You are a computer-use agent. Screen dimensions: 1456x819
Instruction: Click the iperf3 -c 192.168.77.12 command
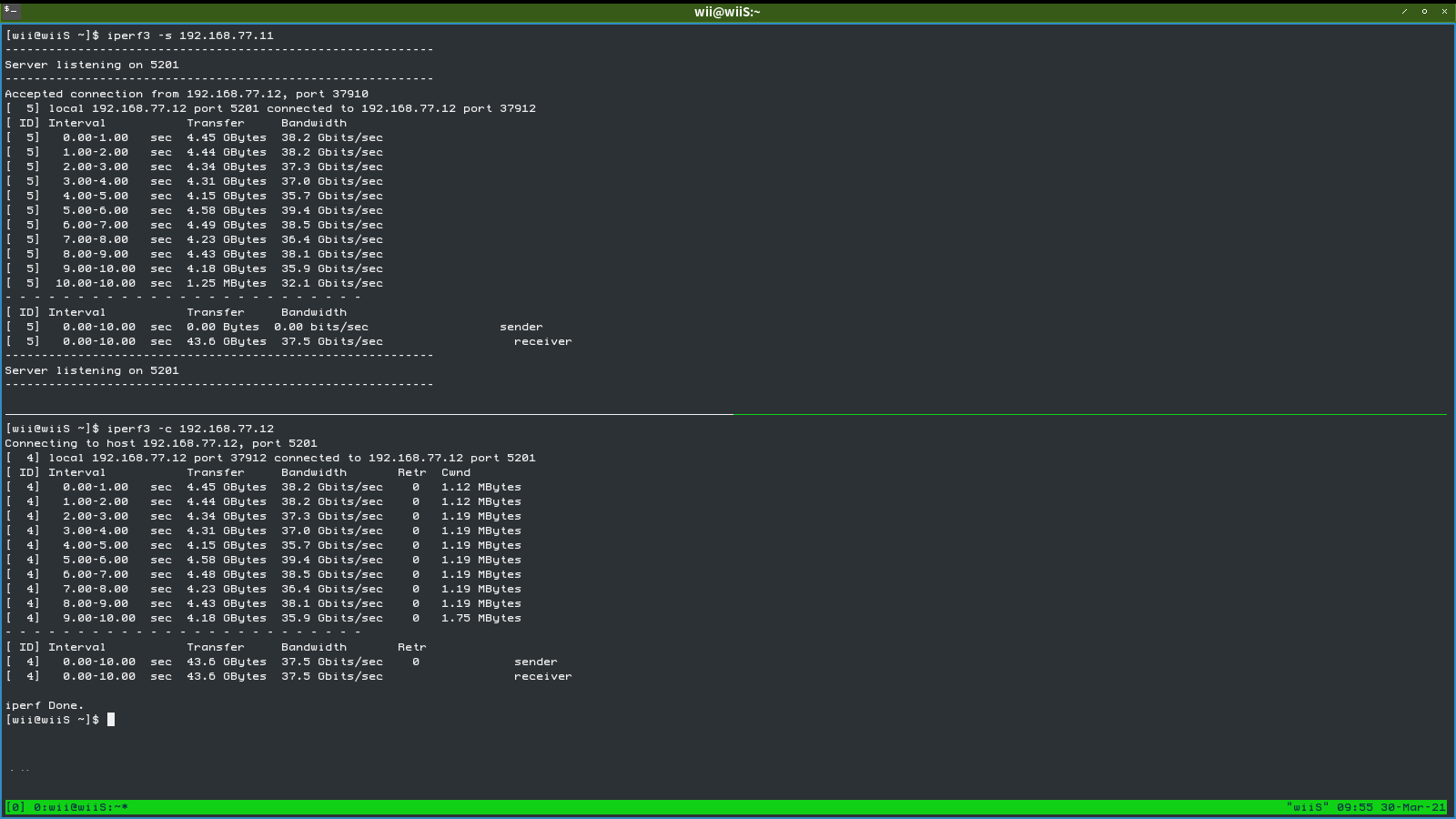point(190,429)
